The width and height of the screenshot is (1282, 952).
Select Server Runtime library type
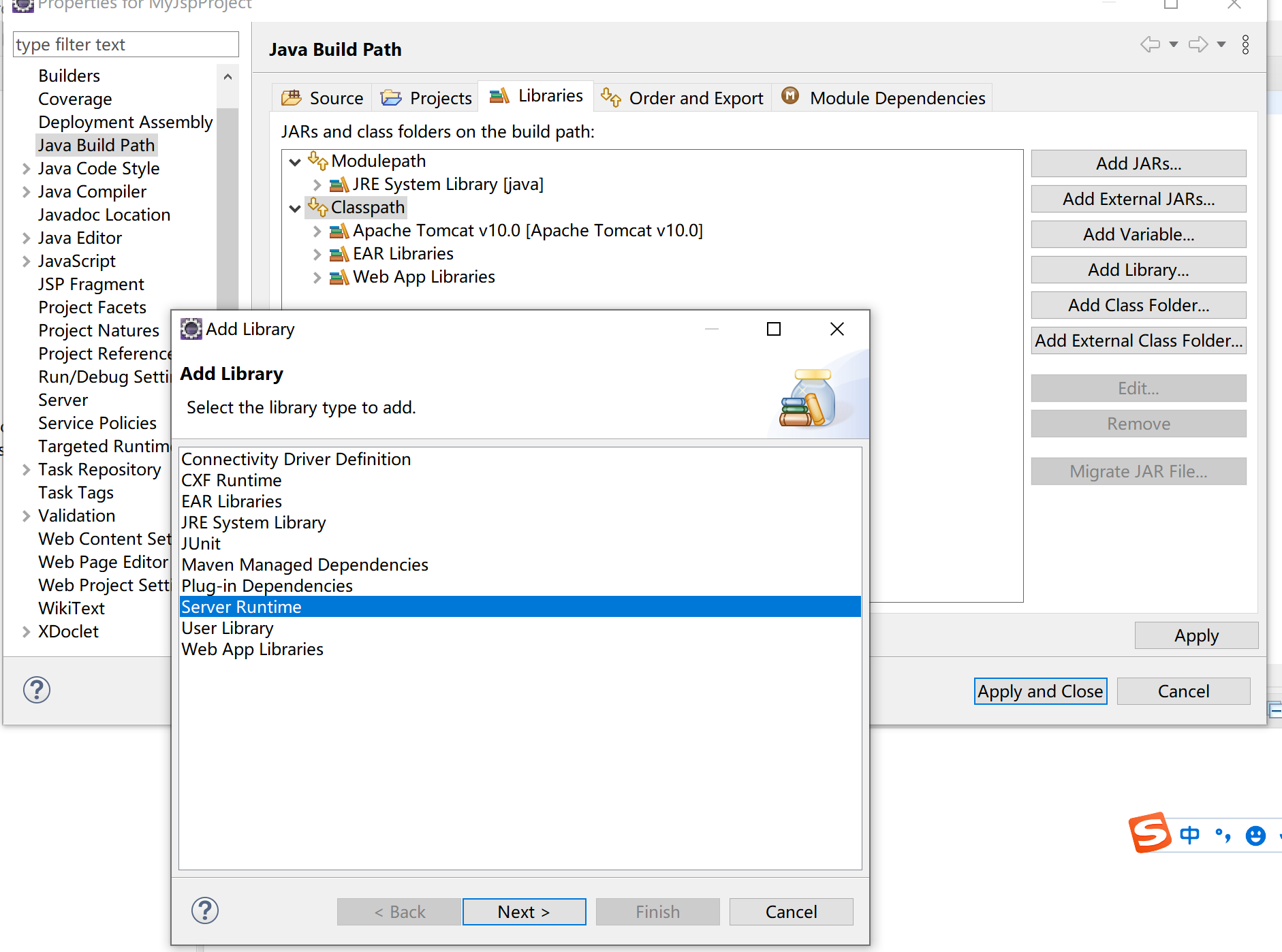tap(241, 606)
